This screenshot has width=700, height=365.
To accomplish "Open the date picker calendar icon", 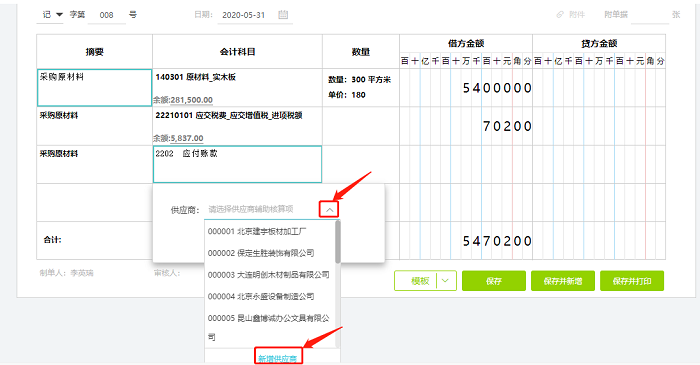I will point(283,14).
